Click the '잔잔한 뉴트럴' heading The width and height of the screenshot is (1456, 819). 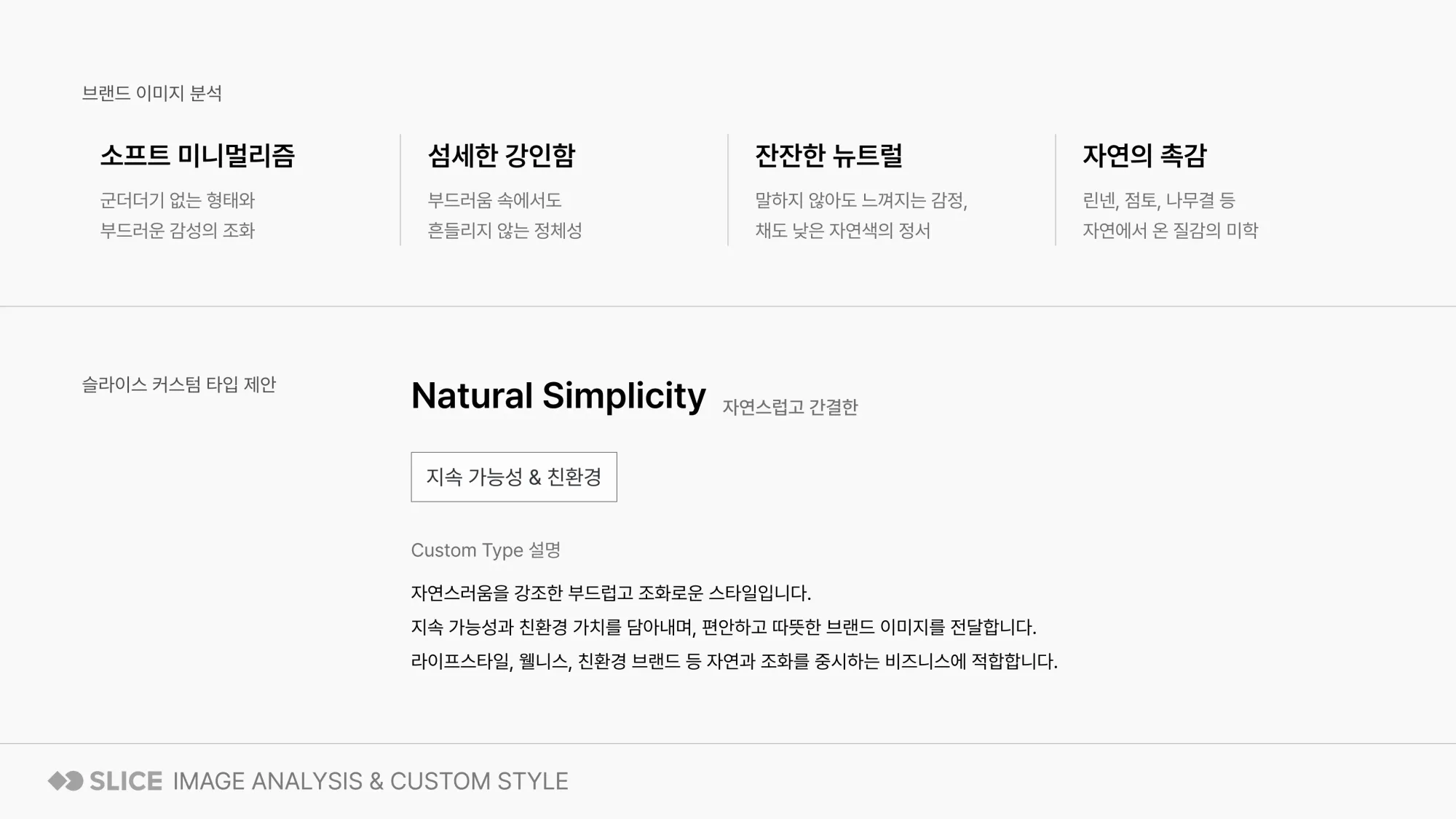pos(829,155)
